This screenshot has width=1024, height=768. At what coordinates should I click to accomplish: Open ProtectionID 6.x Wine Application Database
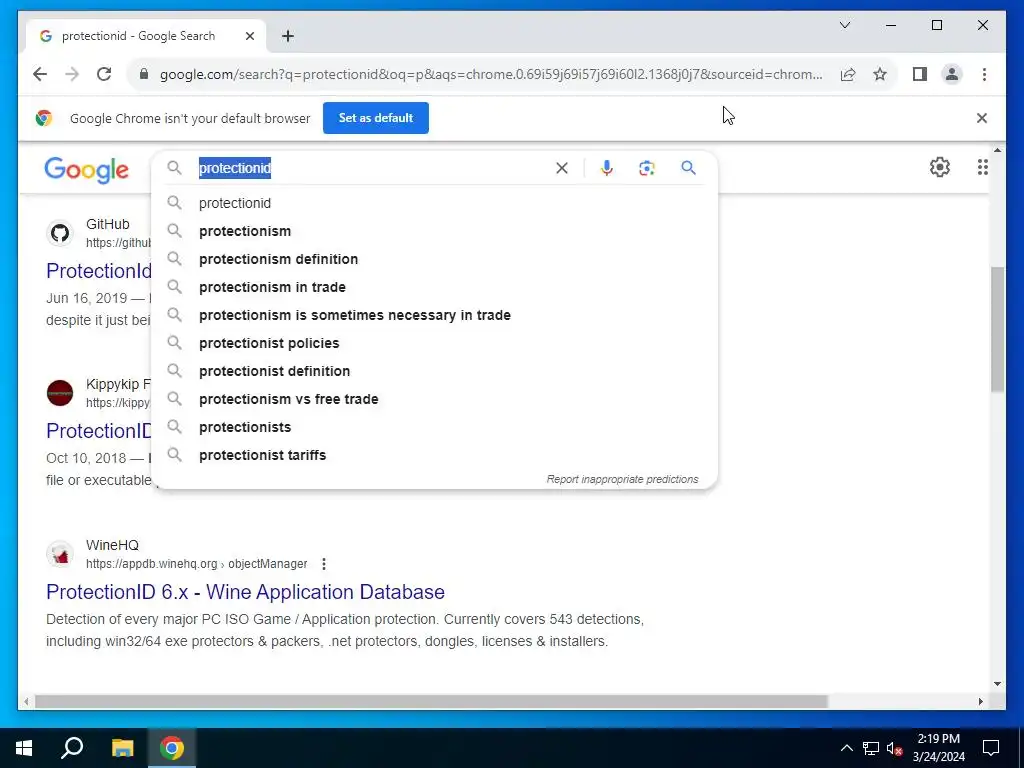click(246, 592)
